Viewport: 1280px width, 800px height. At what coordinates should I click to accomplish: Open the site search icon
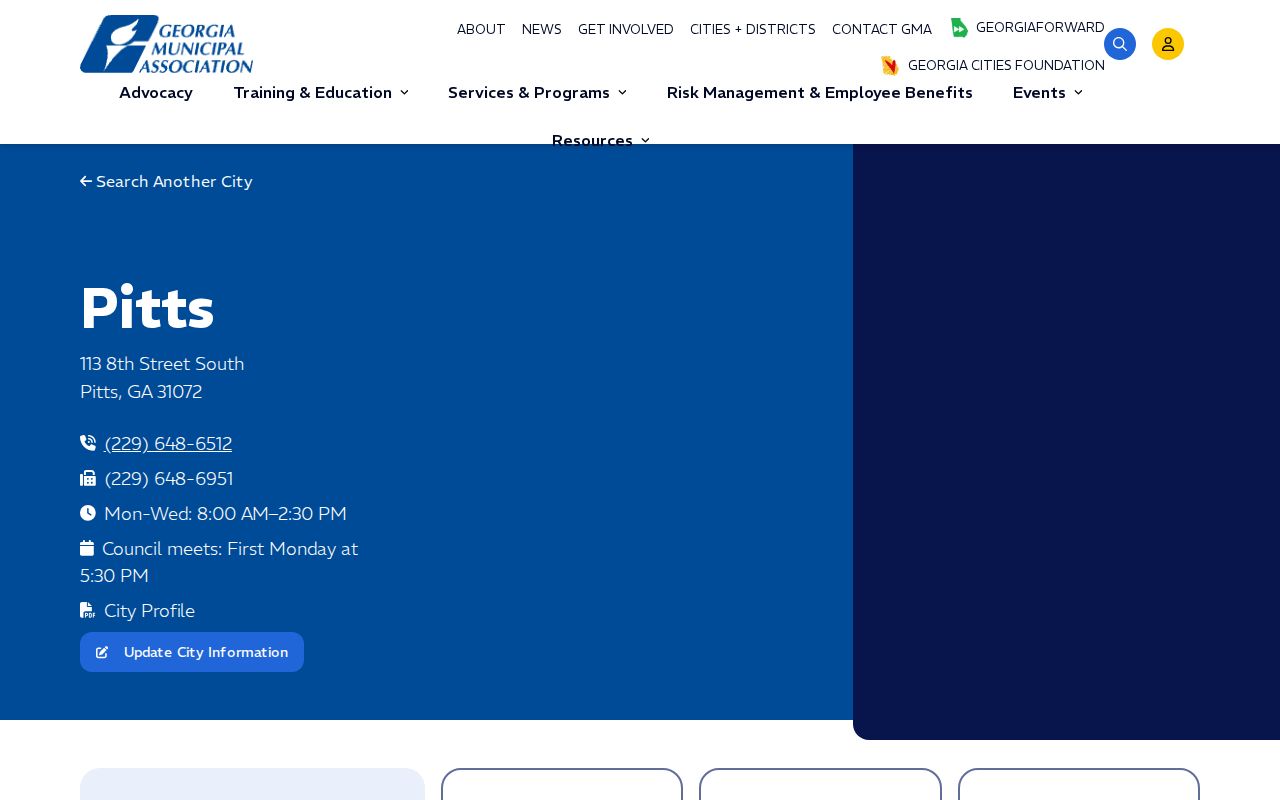pyautogui.click(x=1120, y=44)
